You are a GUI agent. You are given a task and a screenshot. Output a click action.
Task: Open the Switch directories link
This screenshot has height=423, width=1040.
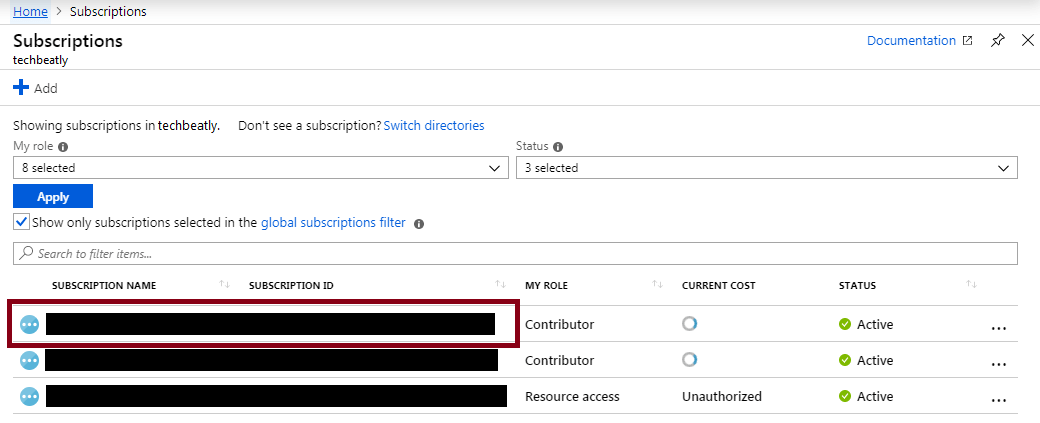click(434, 126)
